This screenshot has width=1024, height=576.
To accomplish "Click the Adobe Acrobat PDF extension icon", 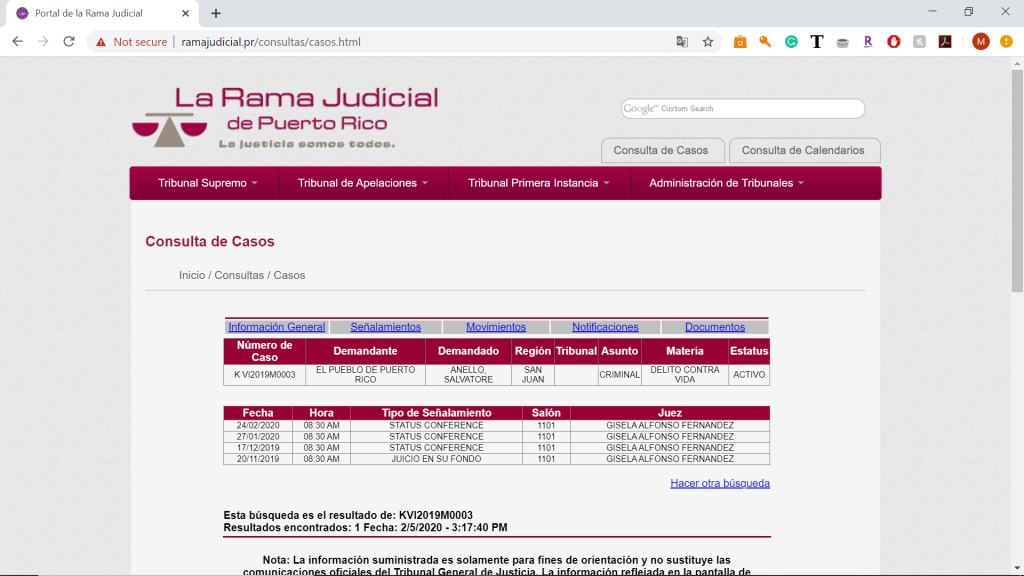I will click(944, 42).
